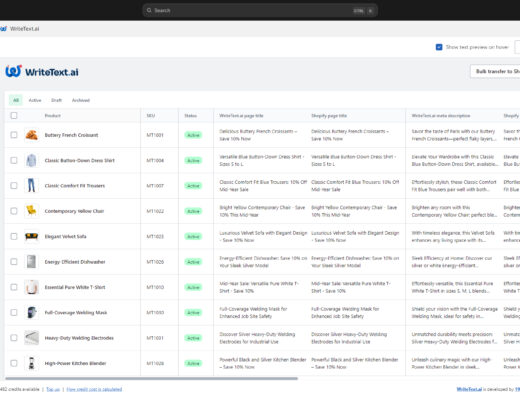The width and height of the screenshot is (520, 397).
Task: Click the blue dress shirt thumbnail
Action: pyautogui.click(x=31, y=160)
